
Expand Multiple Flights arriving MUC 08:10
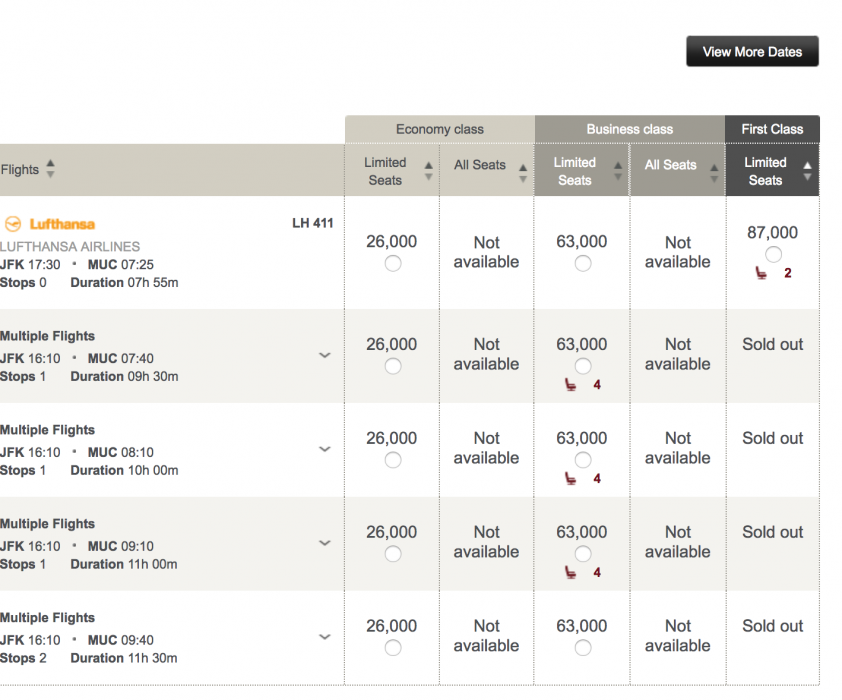[324, 449]
